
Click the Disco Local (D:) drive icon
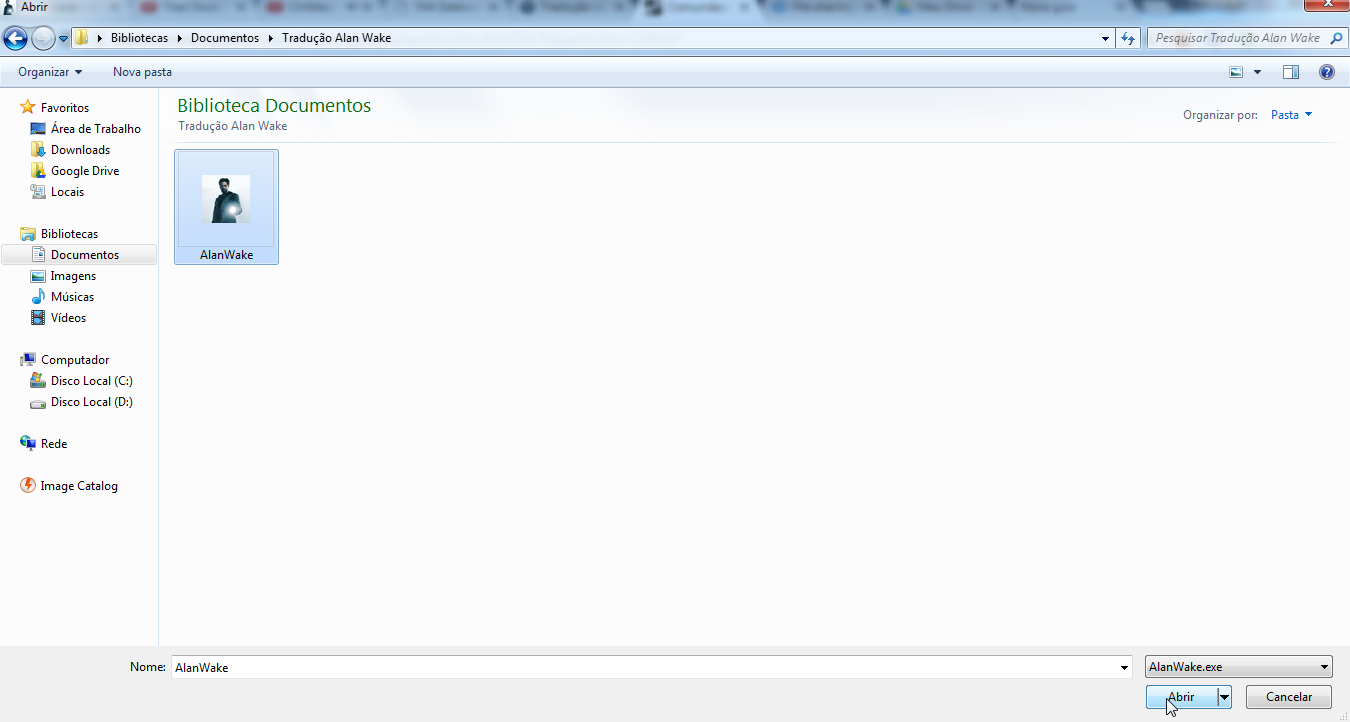tap(38, 402)
